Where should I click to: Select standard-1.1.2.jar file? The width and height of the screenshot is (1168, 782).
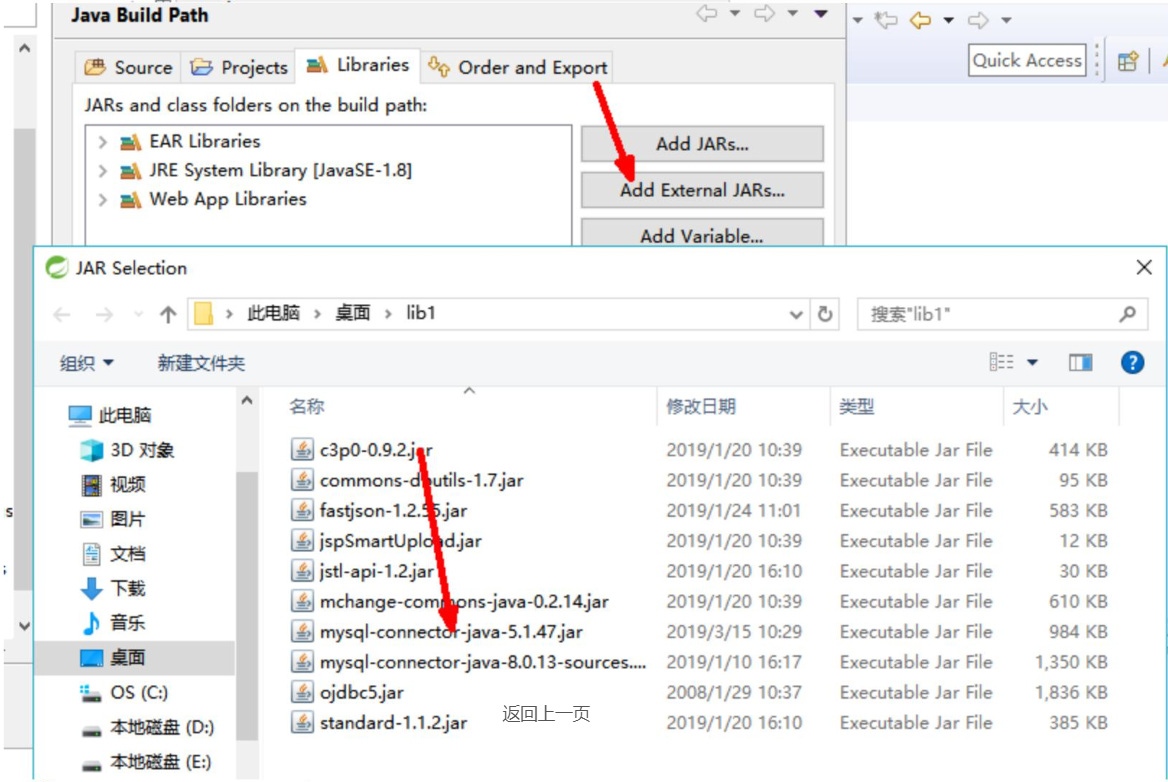(x=380, y=723)
